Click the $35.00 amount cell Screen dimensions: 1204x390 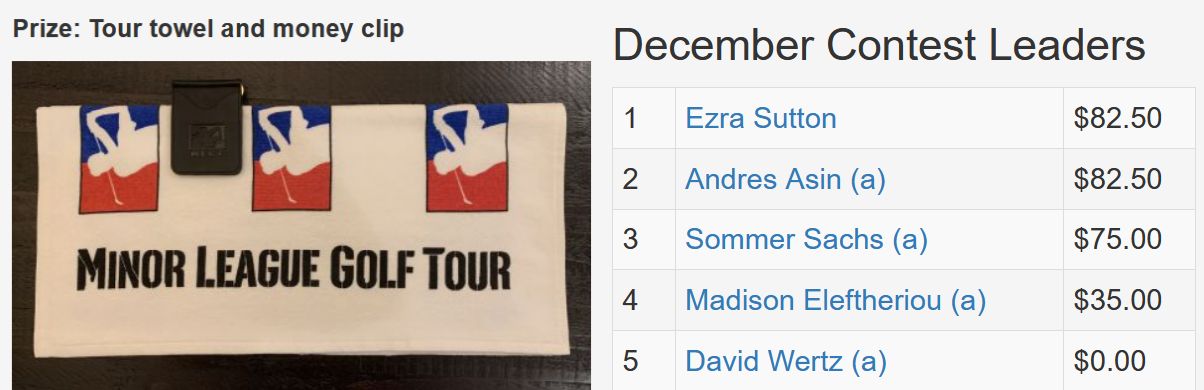pos(1129,300)
